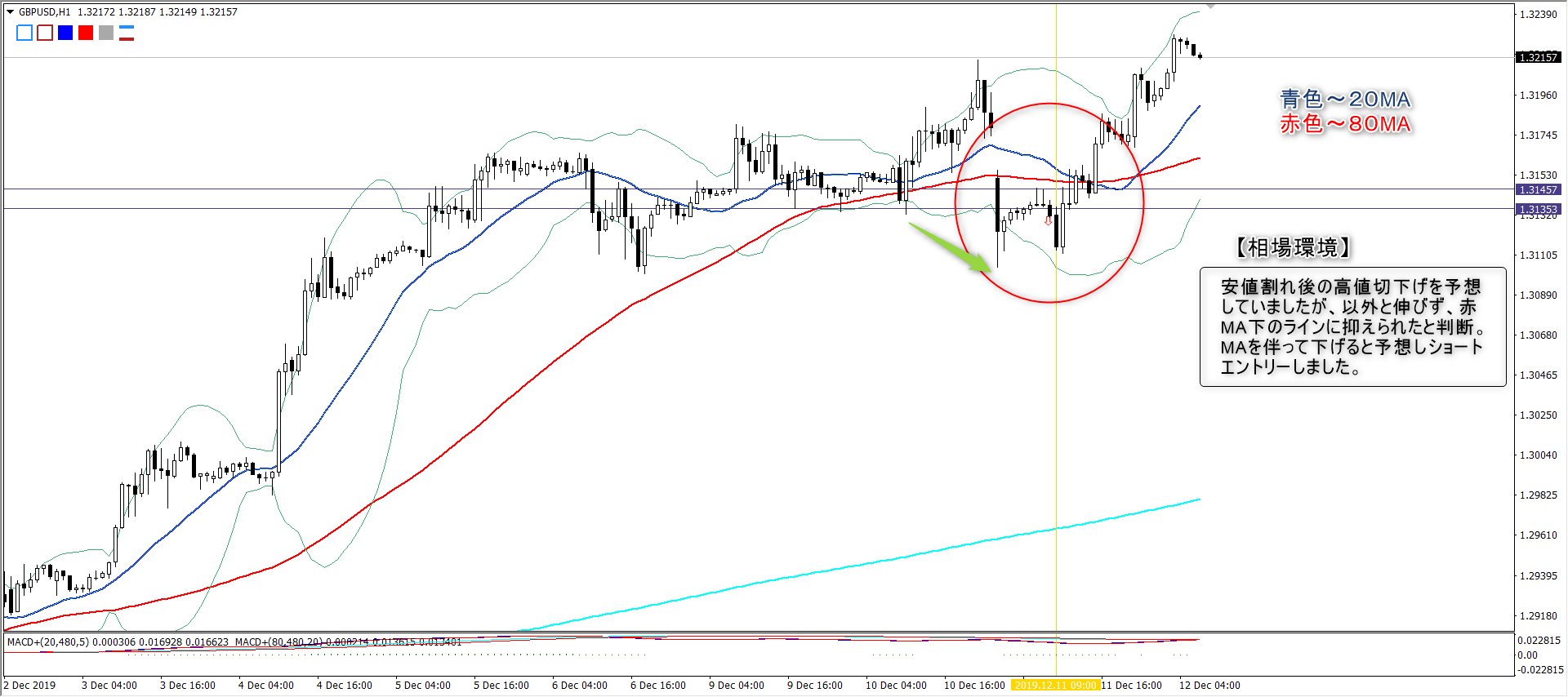The image size is (1568, 697).
Task: Click the 4 Dec 16:00 time label
Action: (345, 686)
